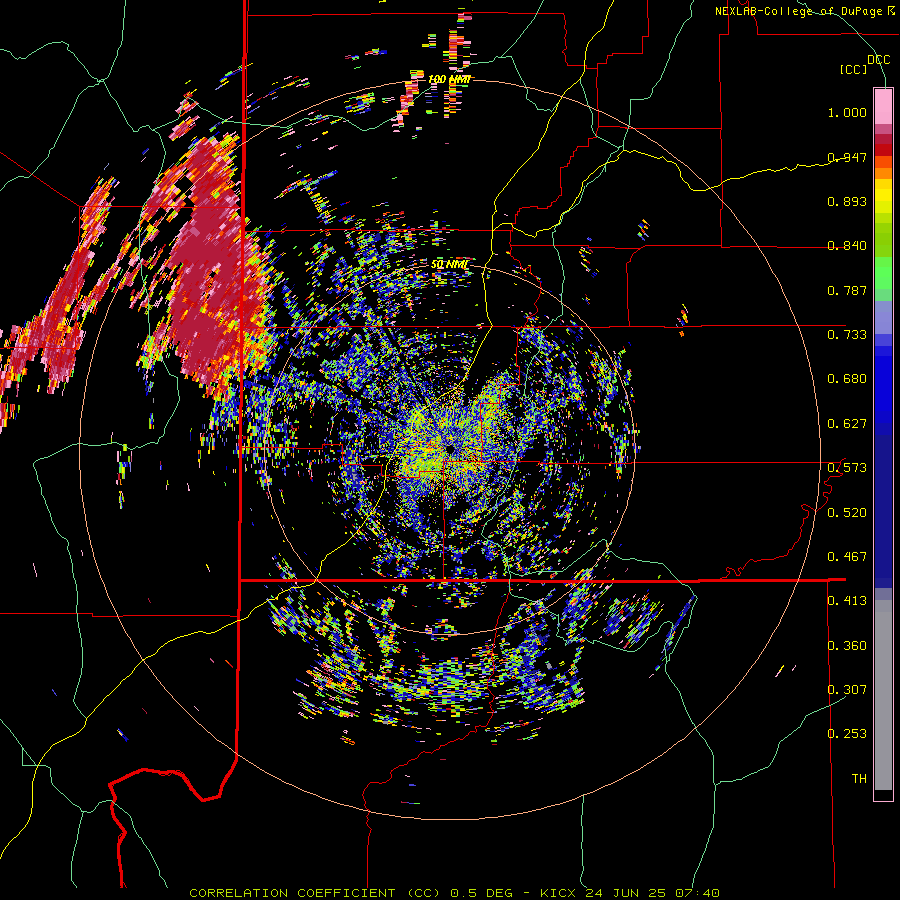Click the pink top segment of color bar
This screenshot has height=900, width=900.
(x=883, y=106)
